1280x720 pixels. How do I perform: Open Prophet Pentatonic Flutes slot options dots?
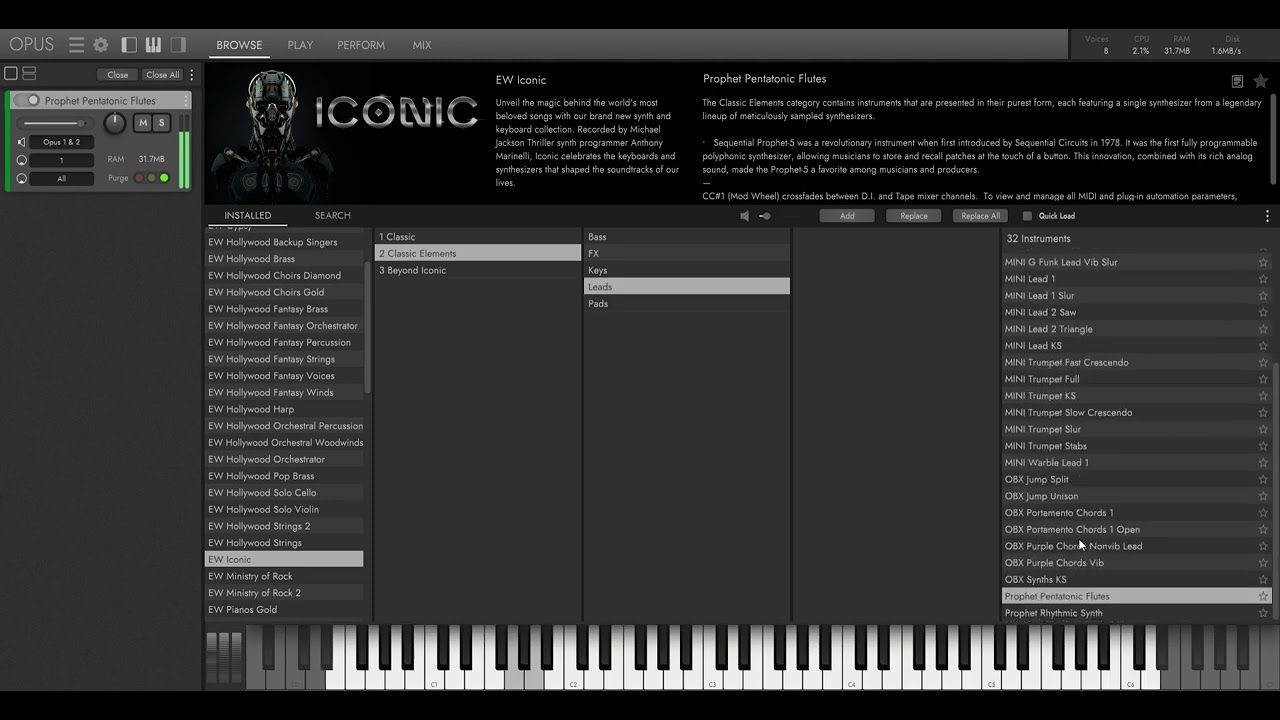186,101
